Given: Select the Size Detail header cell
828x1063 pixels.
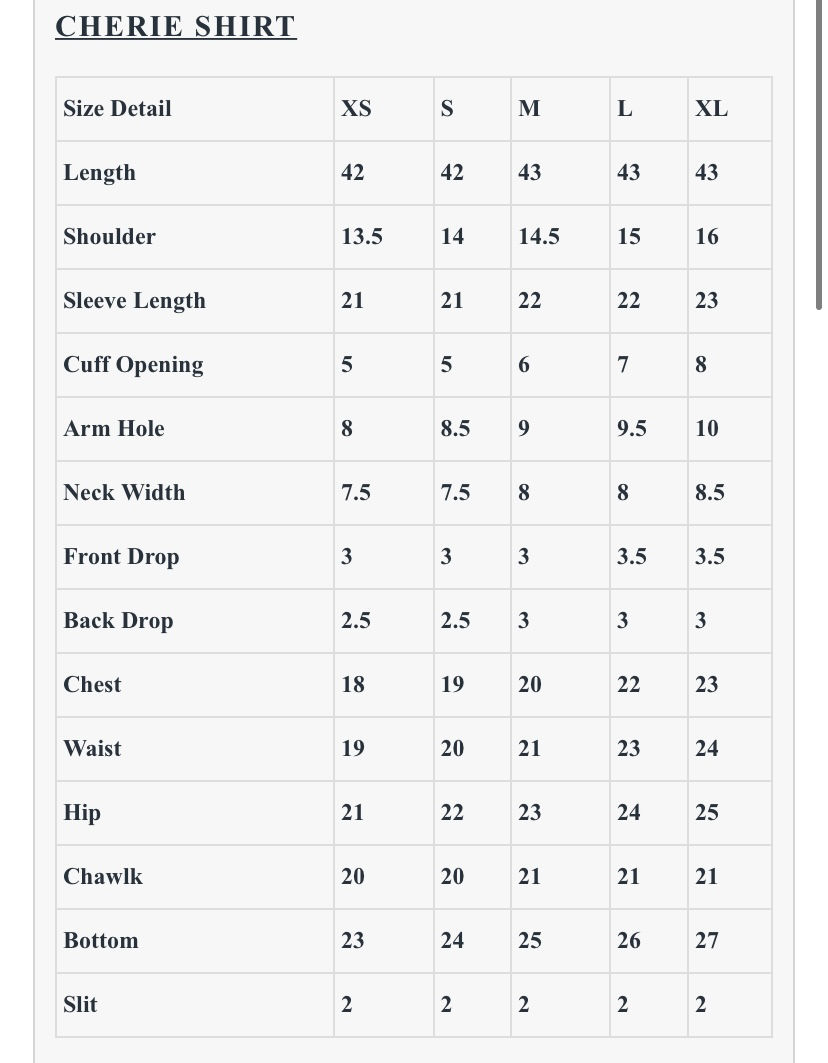Looking at the screenshot, I should tap(117, 109).
